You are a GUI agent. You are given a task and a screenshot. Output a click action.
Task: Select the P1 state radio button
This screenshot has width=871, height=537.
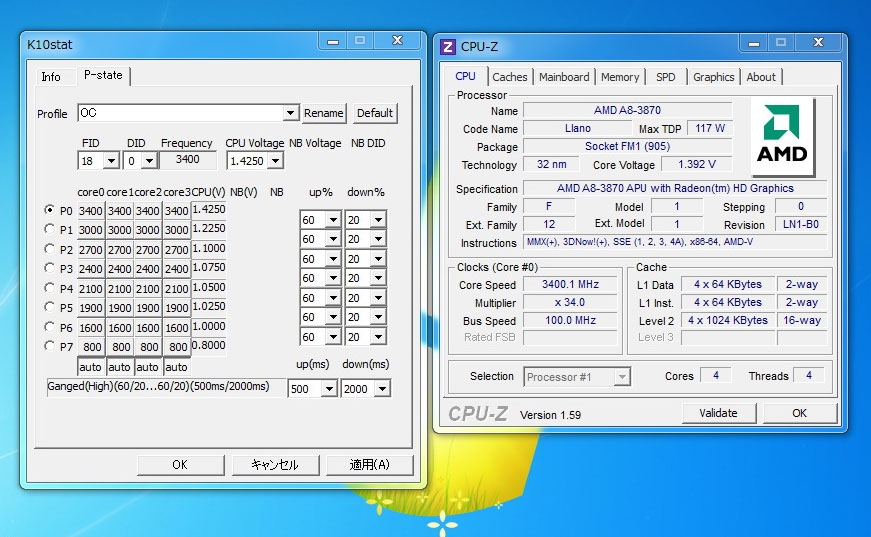49,229
